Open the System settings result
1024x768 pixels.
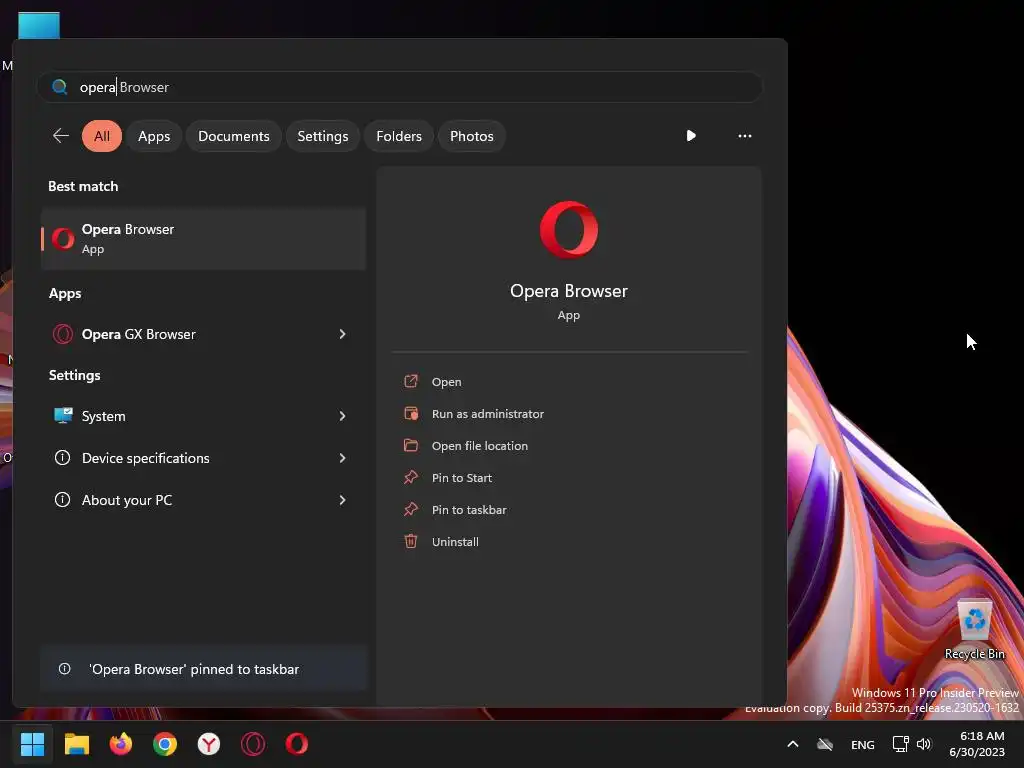pos(203,416)
